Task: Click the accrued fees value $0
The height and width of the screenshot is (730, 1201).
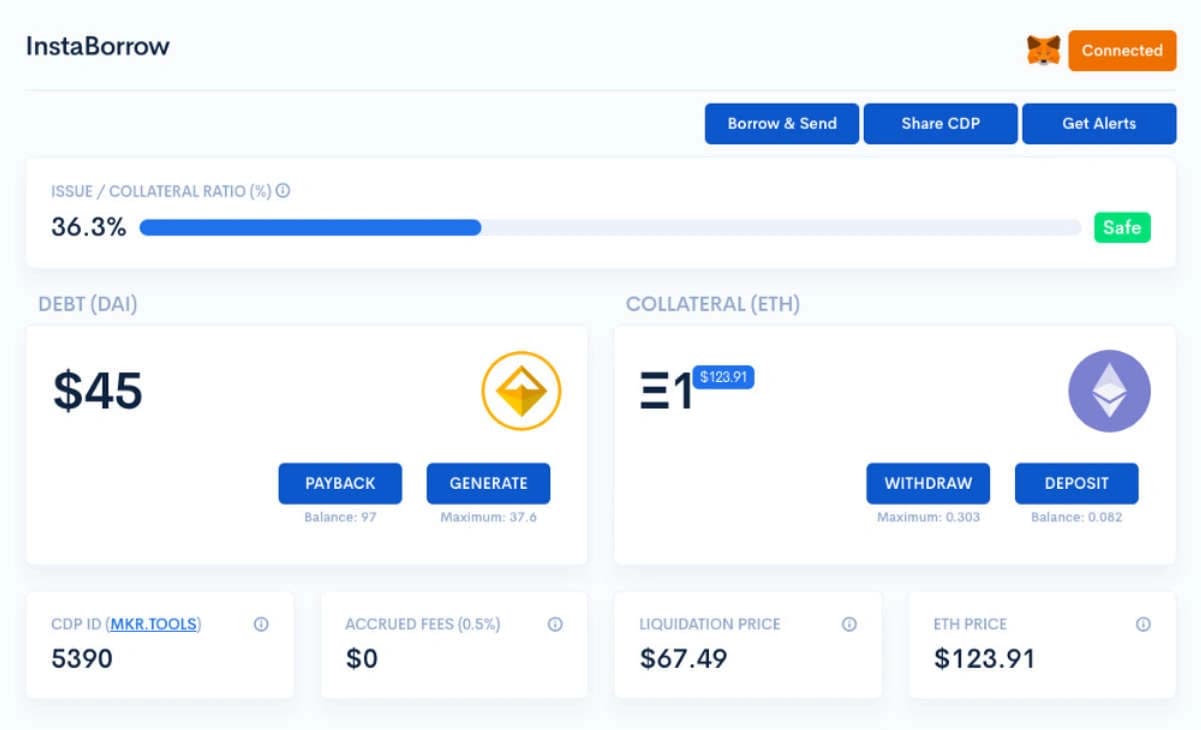Action: click(362, 658)
